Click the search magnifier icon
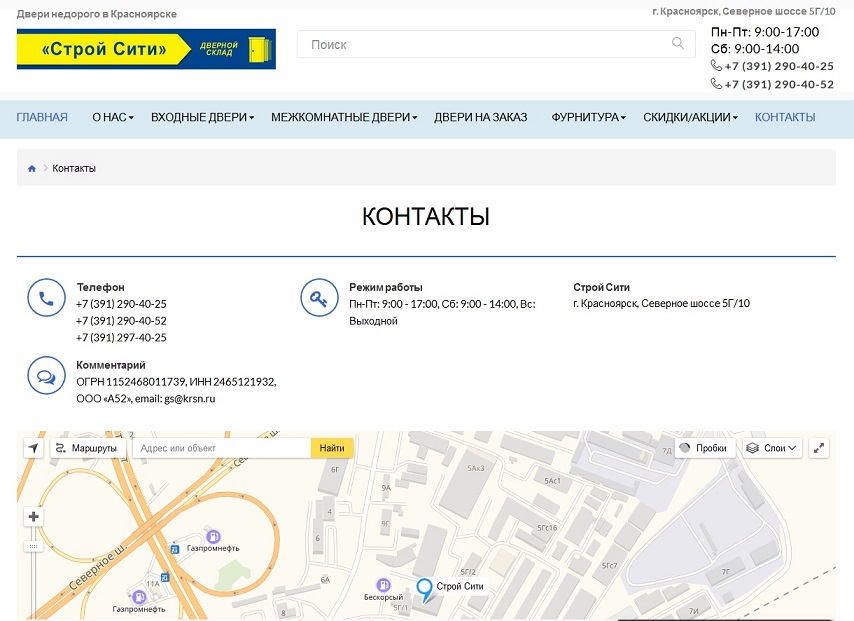 point(678,44)
